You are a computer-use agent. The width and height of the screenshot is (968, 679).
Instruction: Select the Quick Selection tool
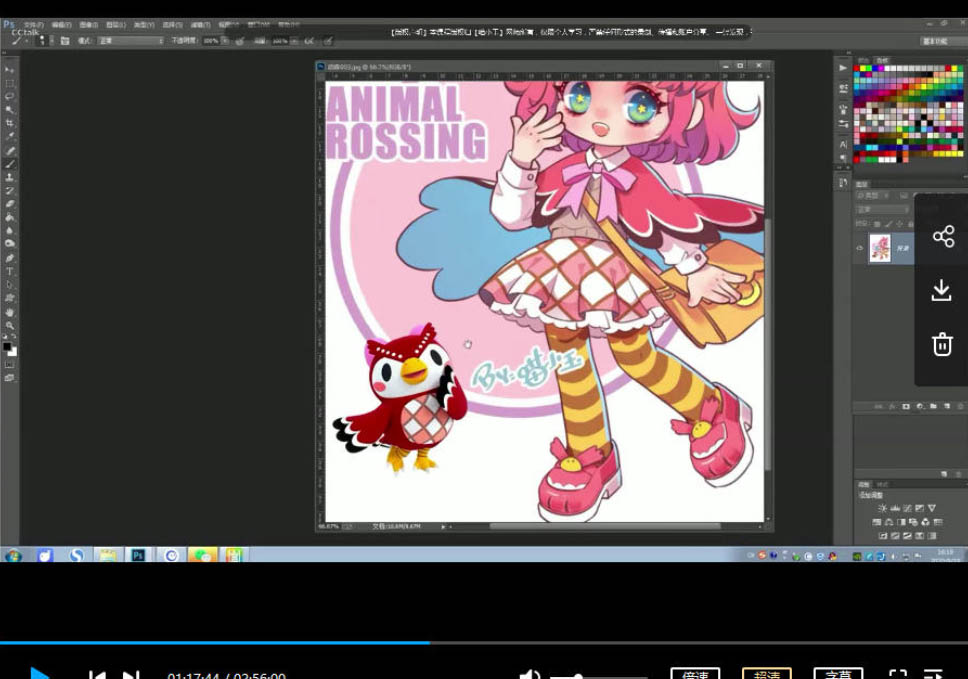[9, 110]
